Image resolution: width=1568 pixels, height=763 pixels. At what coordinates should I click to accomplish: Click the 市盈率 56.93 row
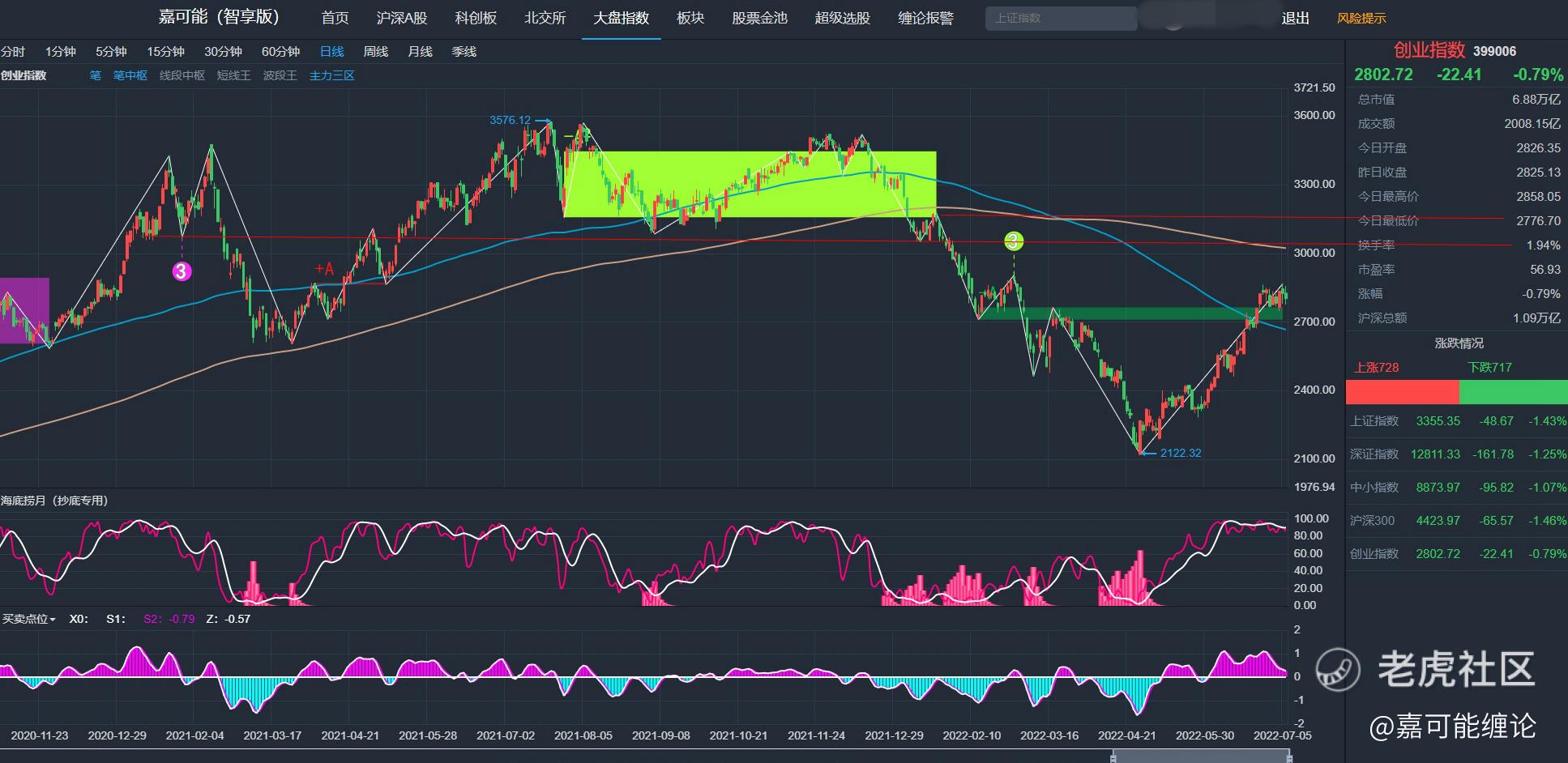1457,270
